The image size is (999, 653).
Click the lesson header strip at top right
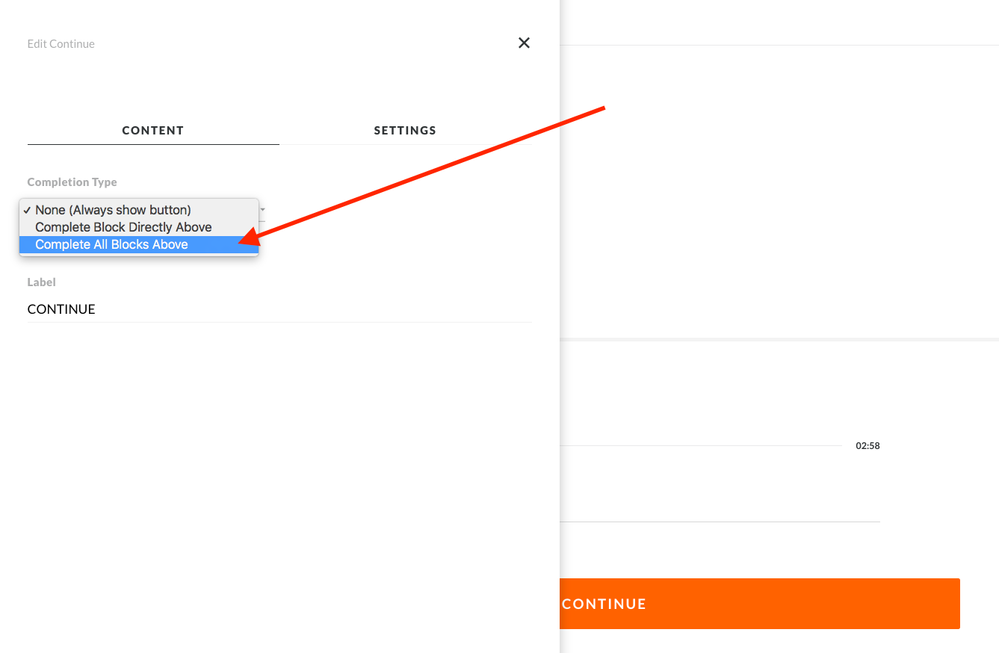point(780,22)
